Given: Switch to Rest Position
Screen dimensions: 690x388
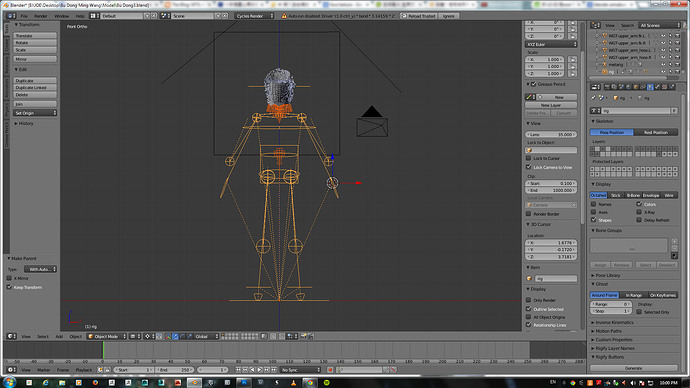Looking at the screenshot, I should click(656, 132).
